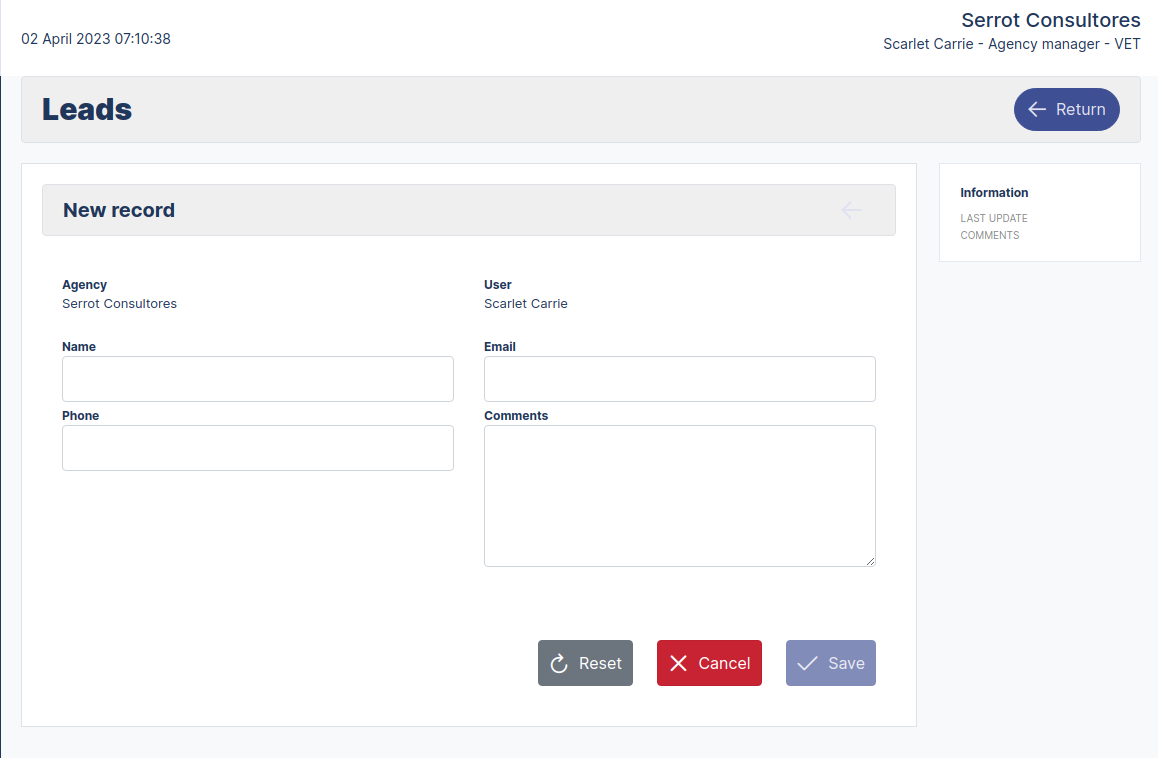The image size is (1158, 758).
Task: Click the Comments text area
Action: (x=679, y=495)
